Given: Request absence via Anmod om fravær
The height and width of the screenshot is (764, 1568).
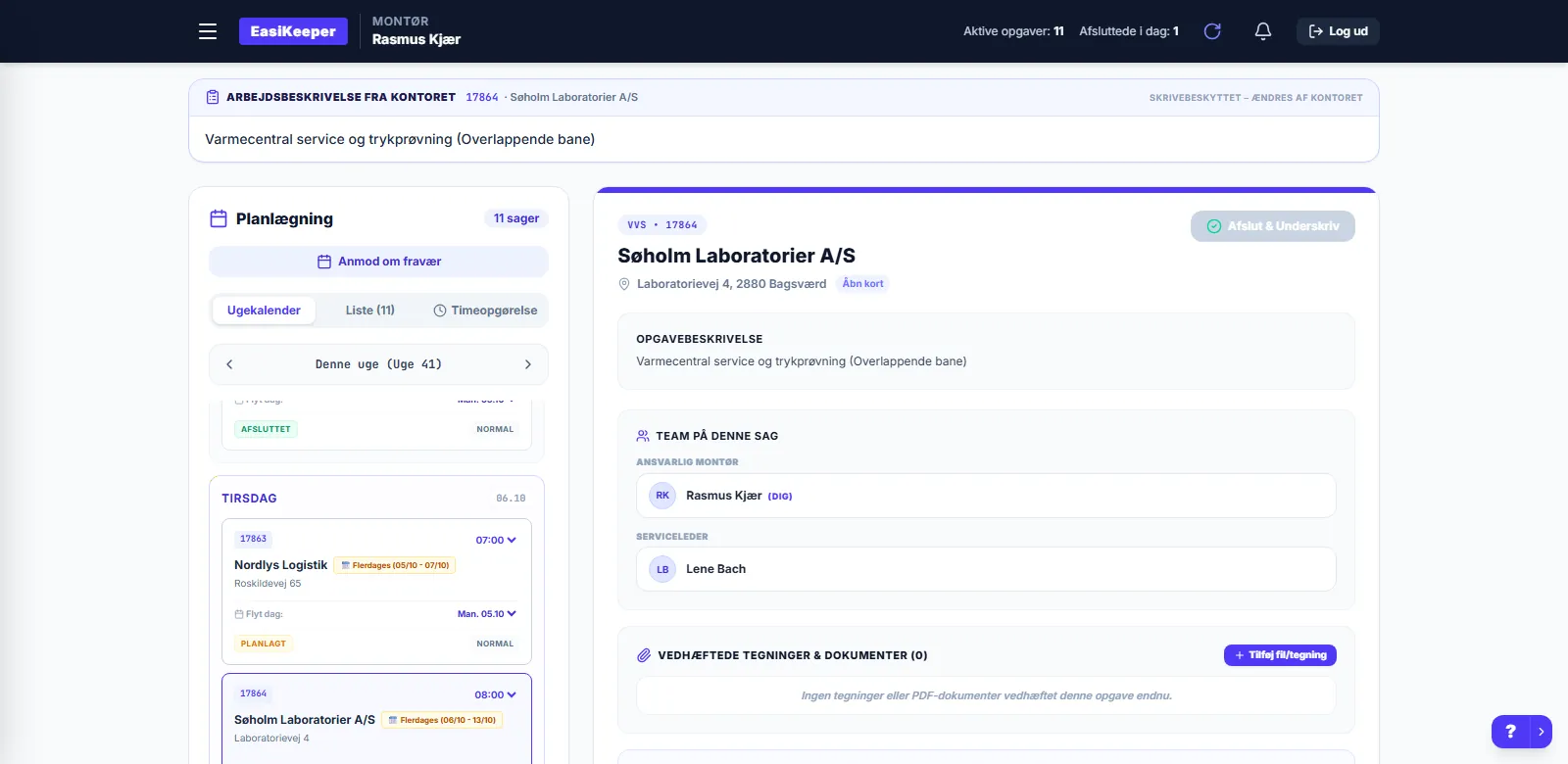Looking at the screenshot, I should tap(378, 262).
